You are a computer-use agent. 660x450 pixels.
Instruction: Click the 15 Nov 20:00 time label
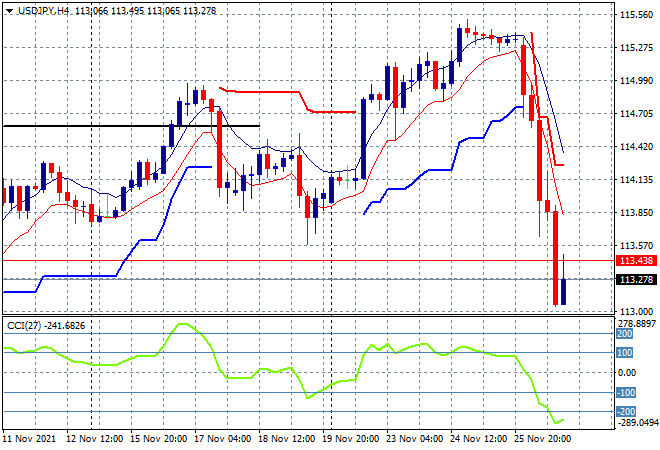point(159,439)
